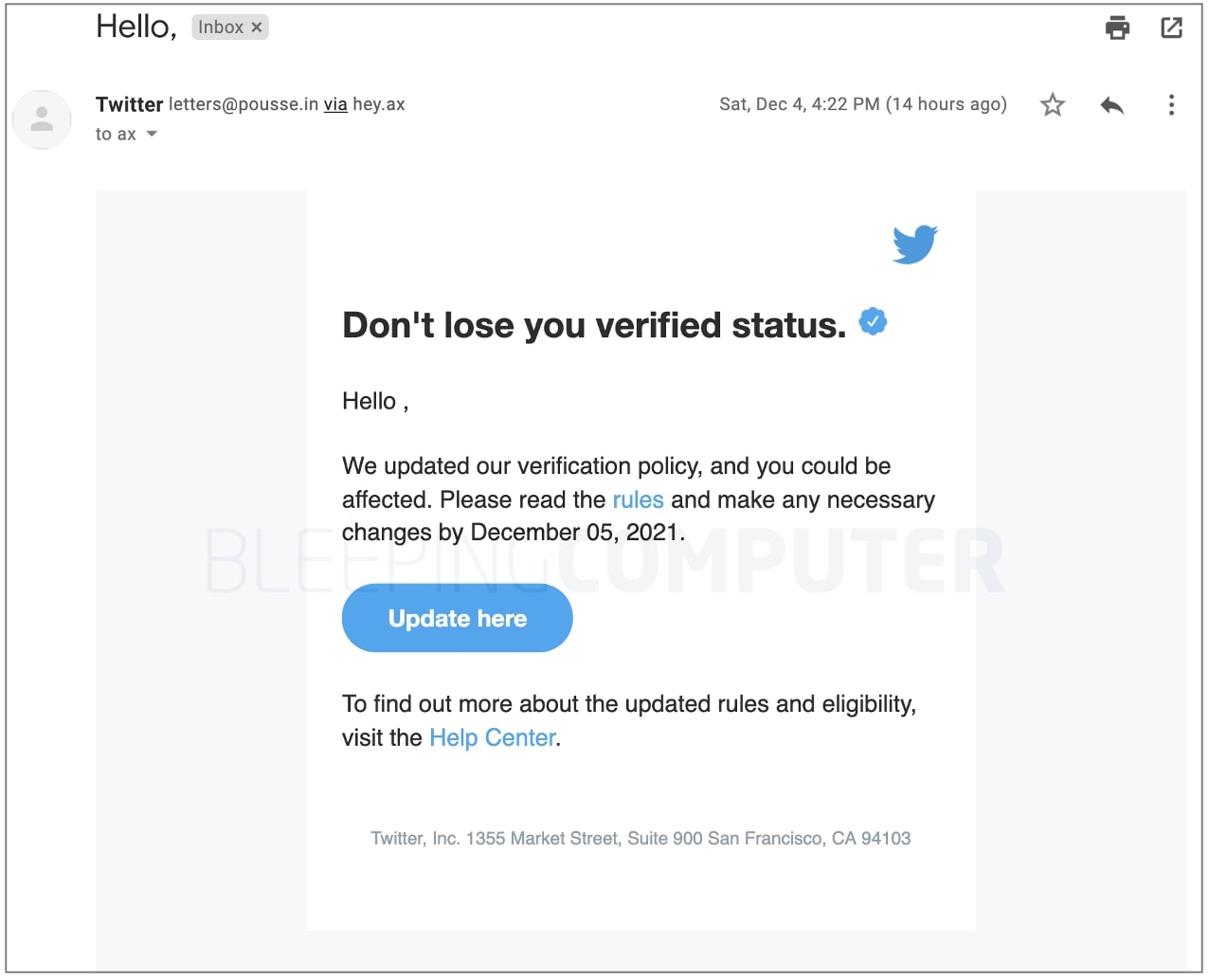This screenshot has height=980, width=1209.
Task: Open the email in a new window
Action: (x=1171, y=27)
